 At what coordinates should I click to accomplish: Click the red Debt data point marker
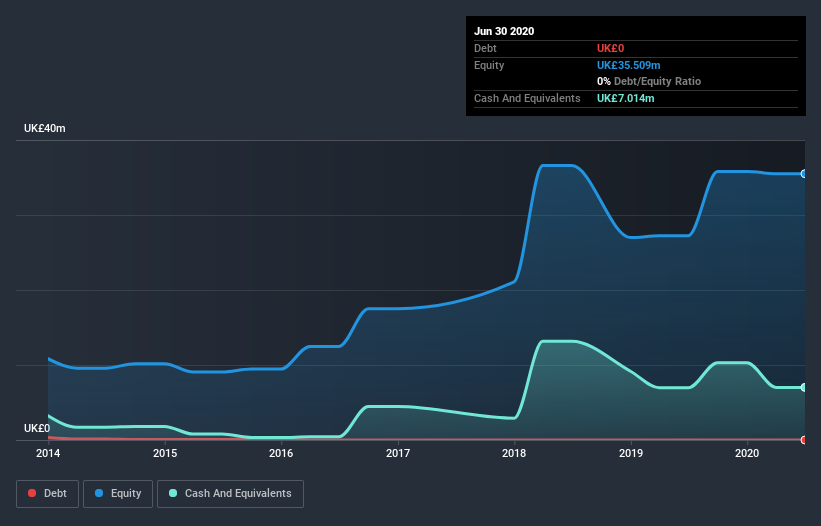(x=804, y=440)
